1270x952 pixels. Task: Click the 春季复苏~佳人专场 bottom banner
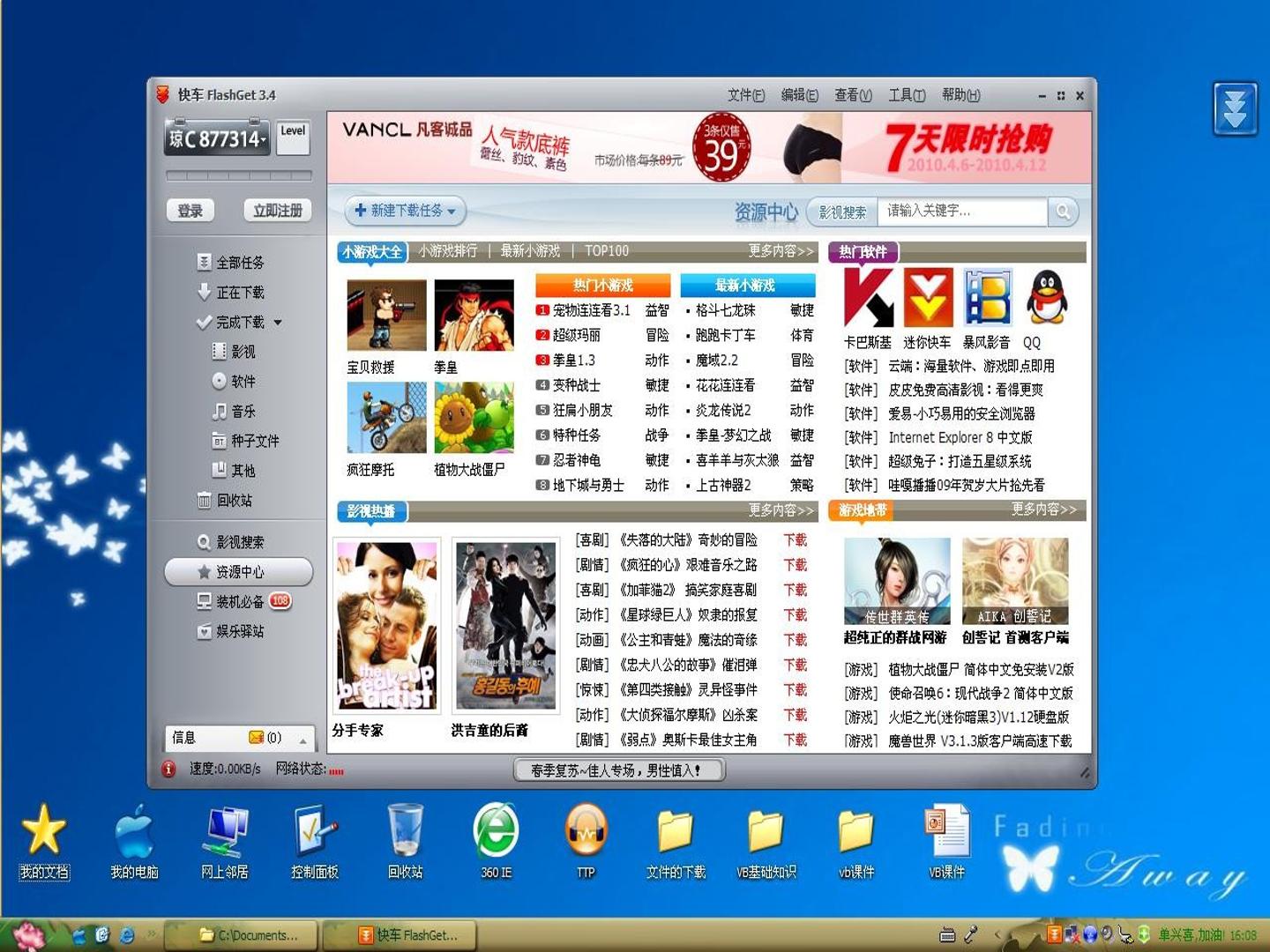coord(619,770)
